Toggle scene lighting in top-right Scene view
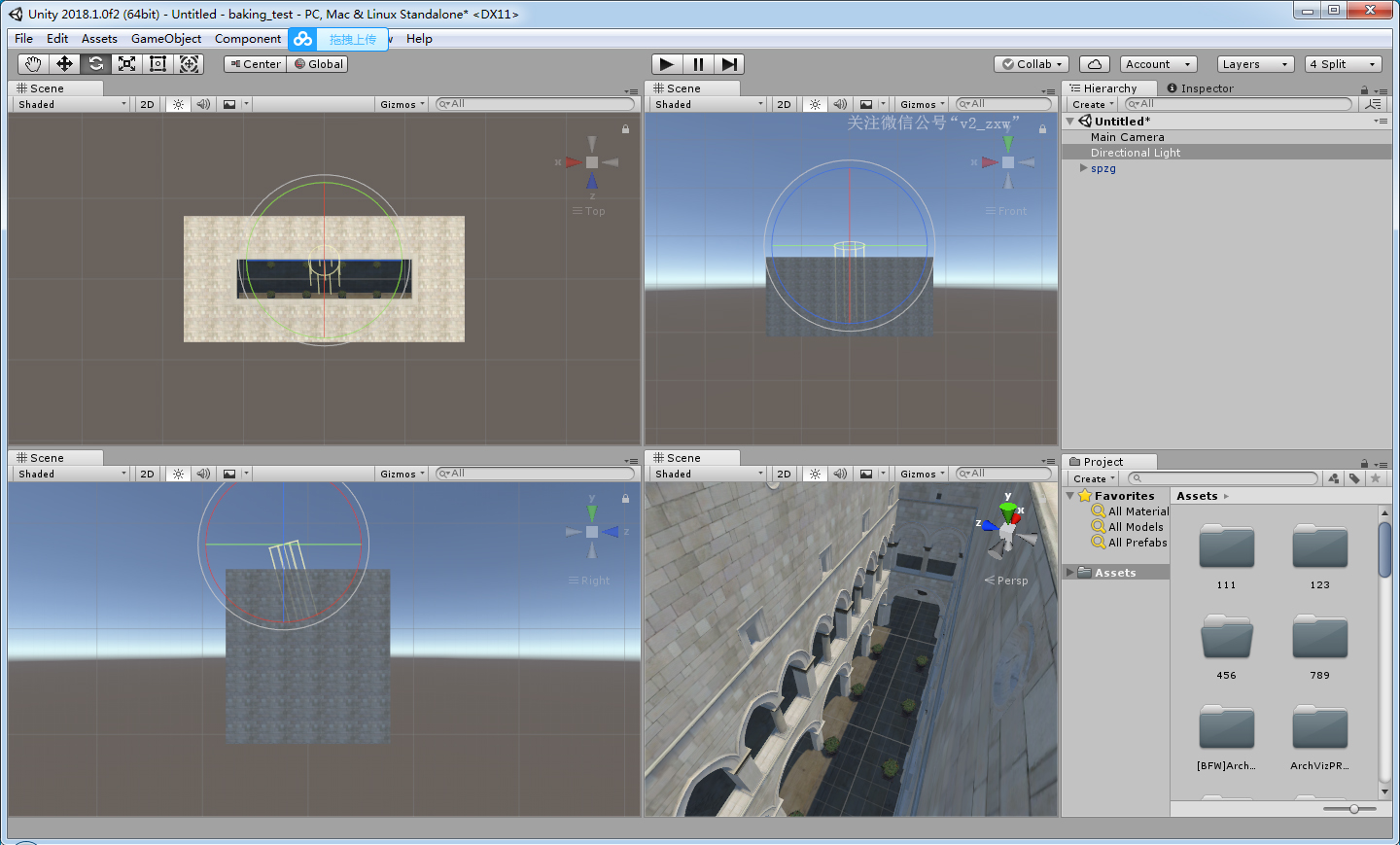The image size is (1400, 845). point(815,104)
